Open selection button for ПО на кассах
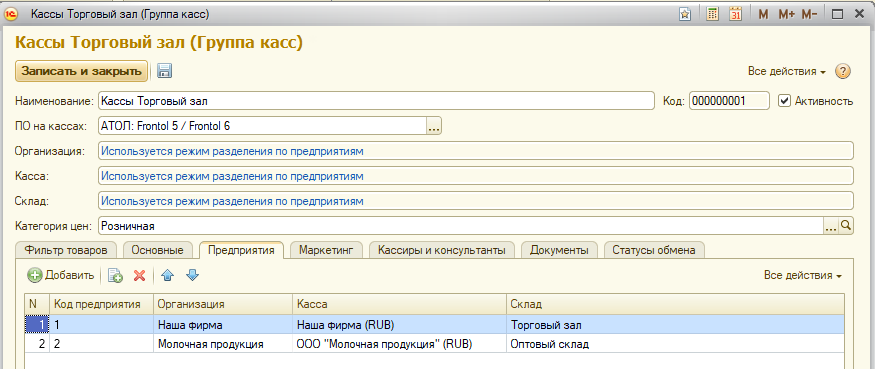This screenshot has width=875, height=369. [x=434, y=126]
